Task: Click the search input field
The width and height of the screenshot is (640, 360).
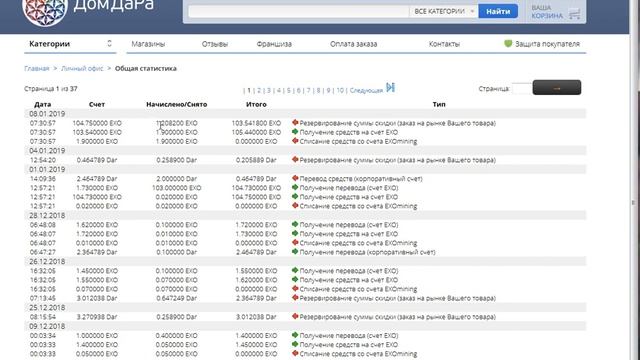Action: tap(298, 11)
